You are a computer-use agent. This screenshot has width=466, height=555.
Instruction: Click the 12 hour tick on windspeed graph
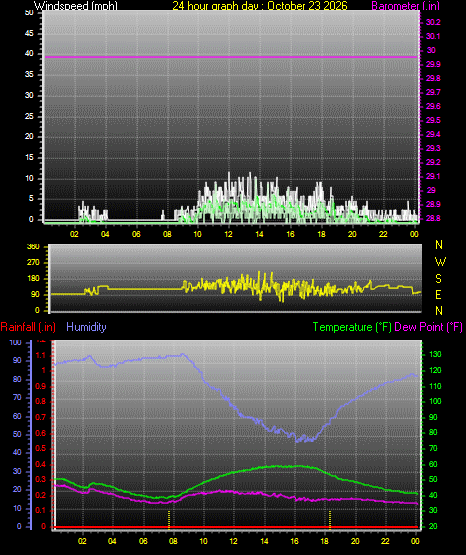[229, 234]
